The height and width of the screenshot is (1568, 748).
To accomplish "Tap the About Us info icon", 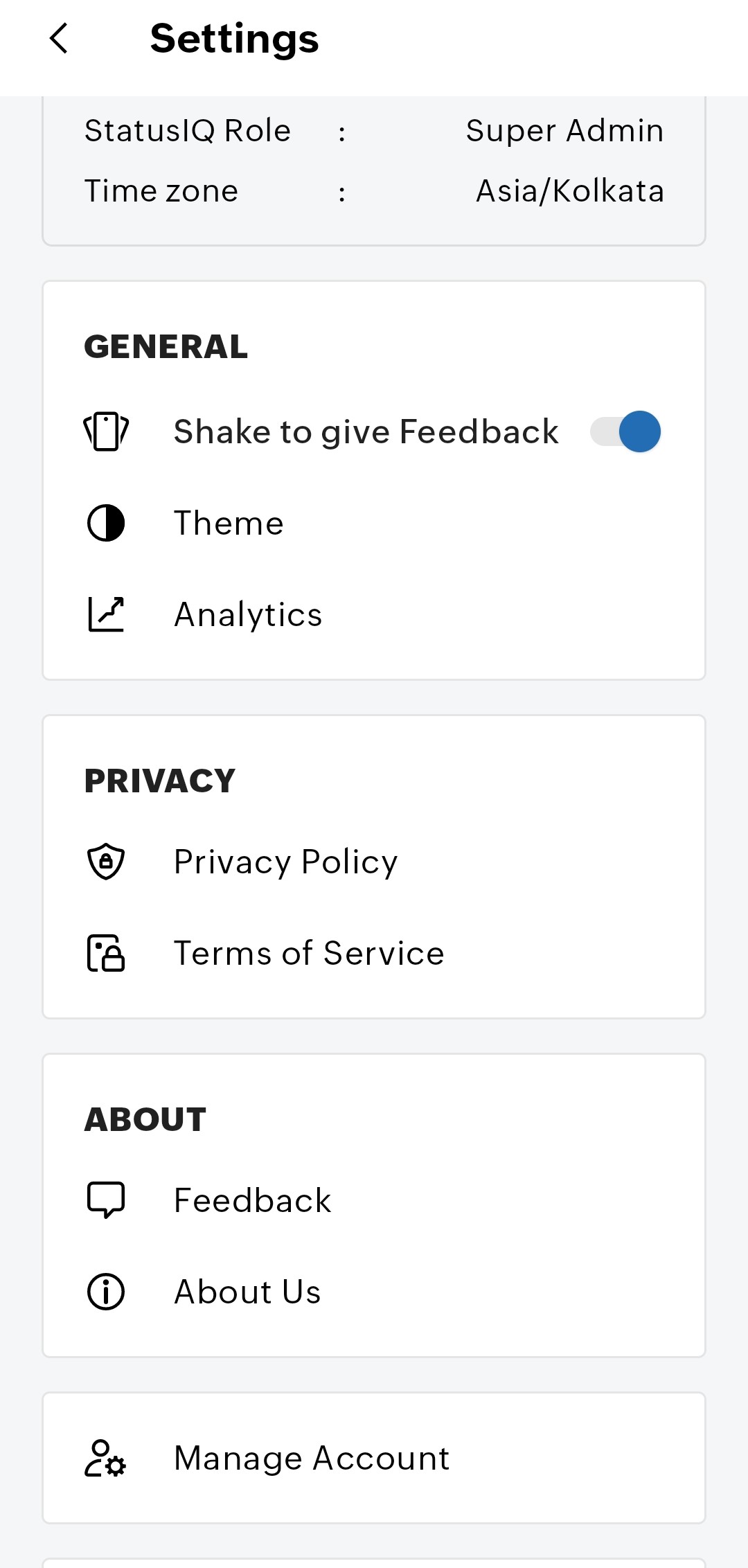I will [106, 1292].
